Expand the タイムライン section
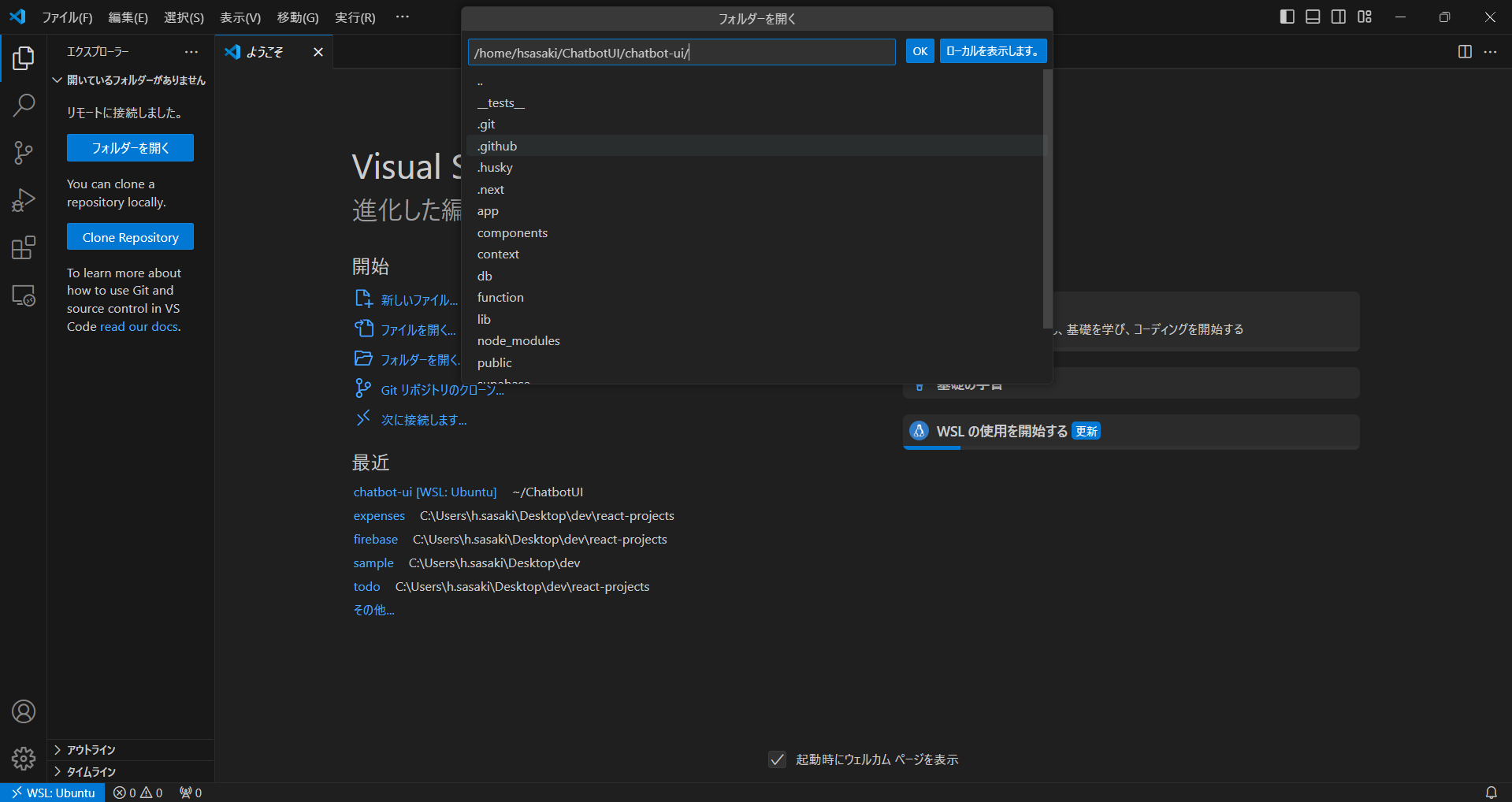The width and height of the screenshot is (1512, 802). [129, 772]
